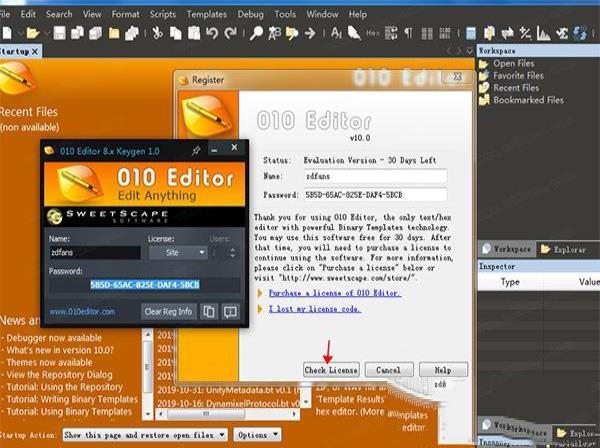
Task: Open the 'Purchase a license of 010 Editor' link
Action: 335,293
